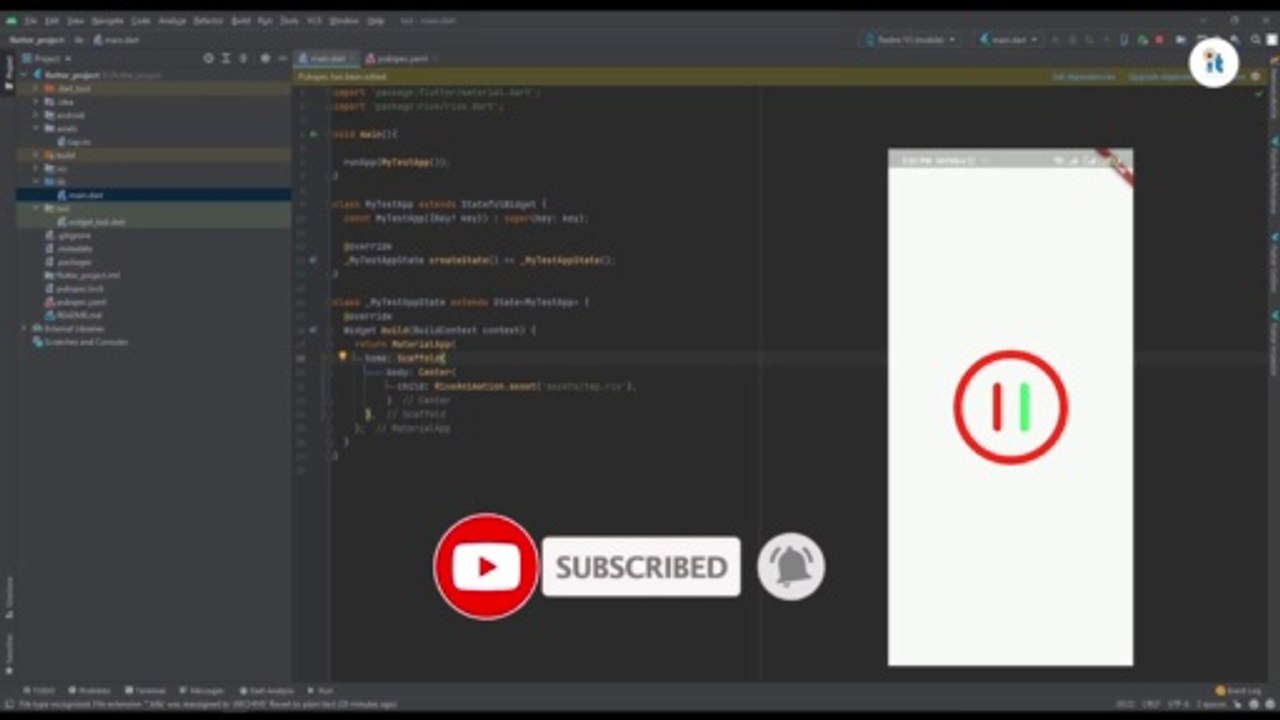The image size is (1280, 720).
Task: Collapse the assets folder arrow
Action: click(x=36, y=128)
